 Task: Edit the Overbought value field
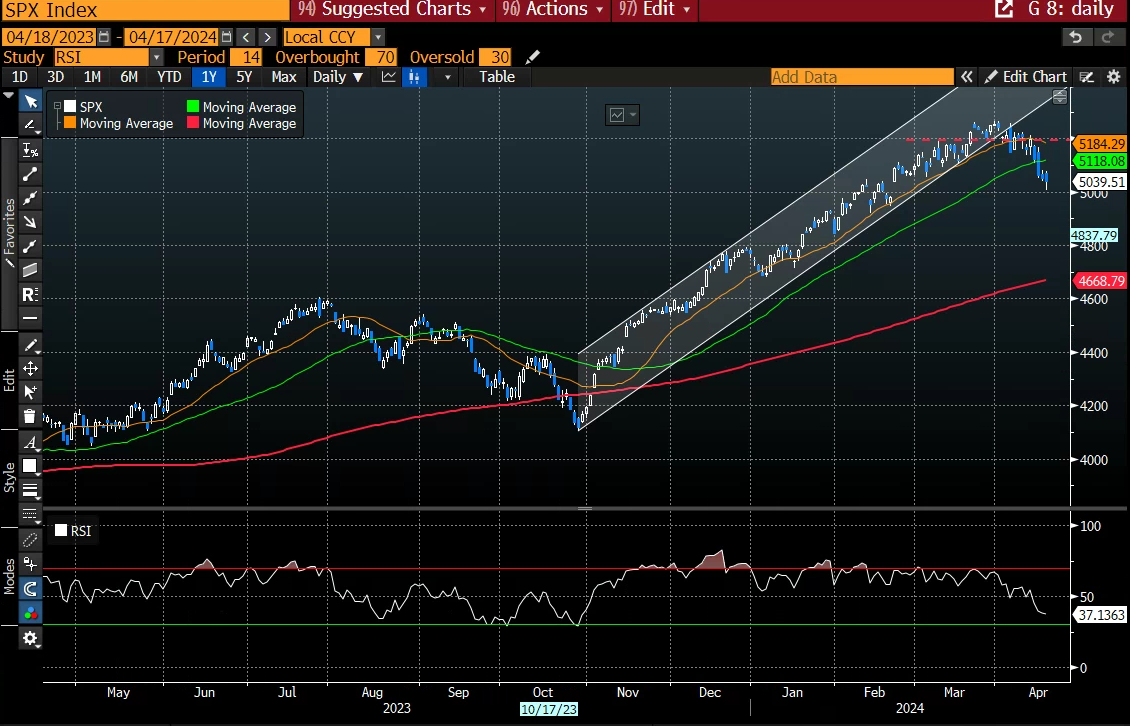(x=381, y=57)
